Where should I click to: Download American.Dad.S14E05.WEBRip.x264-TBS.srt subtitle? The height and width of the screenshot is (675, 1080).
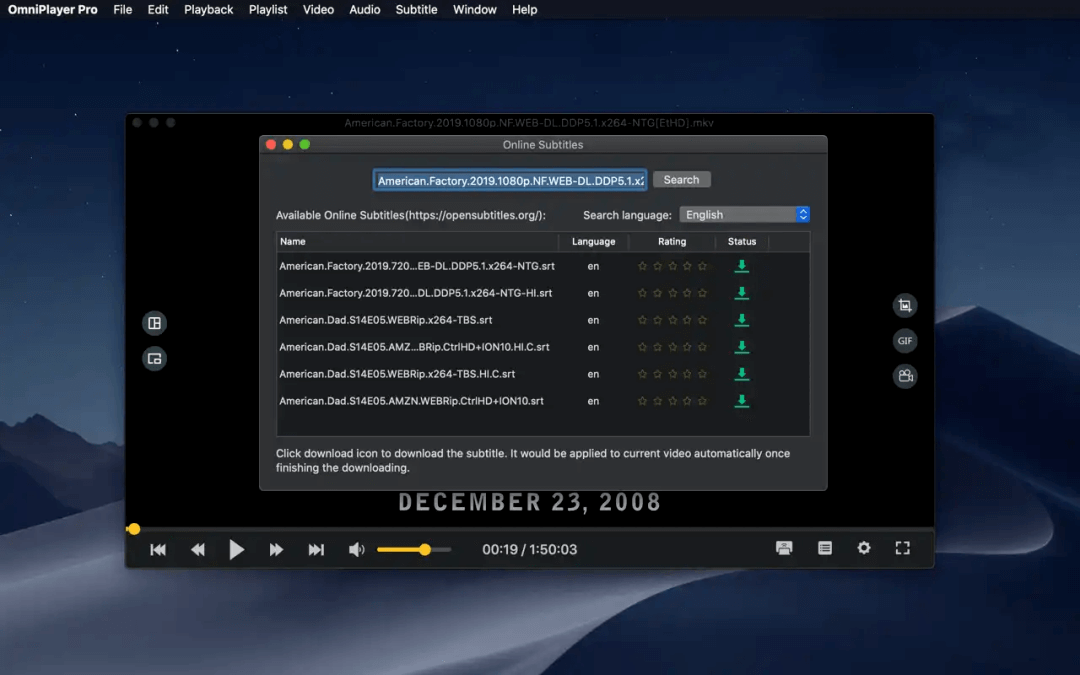(x=741, y=320)
